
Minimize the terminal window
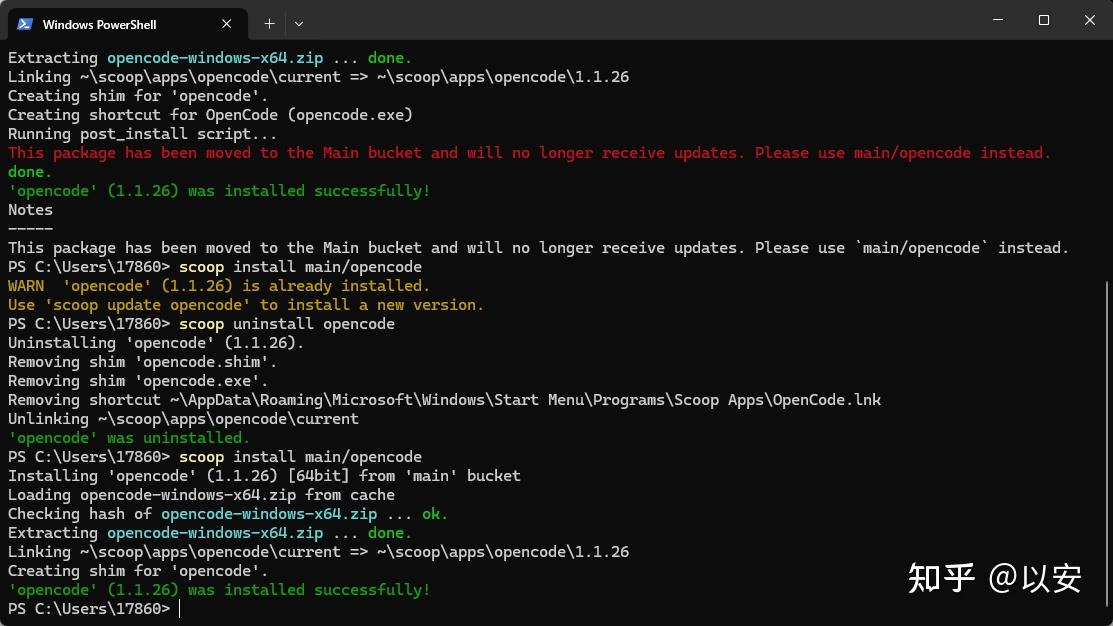pyautogui.click(x=998, y=20)
